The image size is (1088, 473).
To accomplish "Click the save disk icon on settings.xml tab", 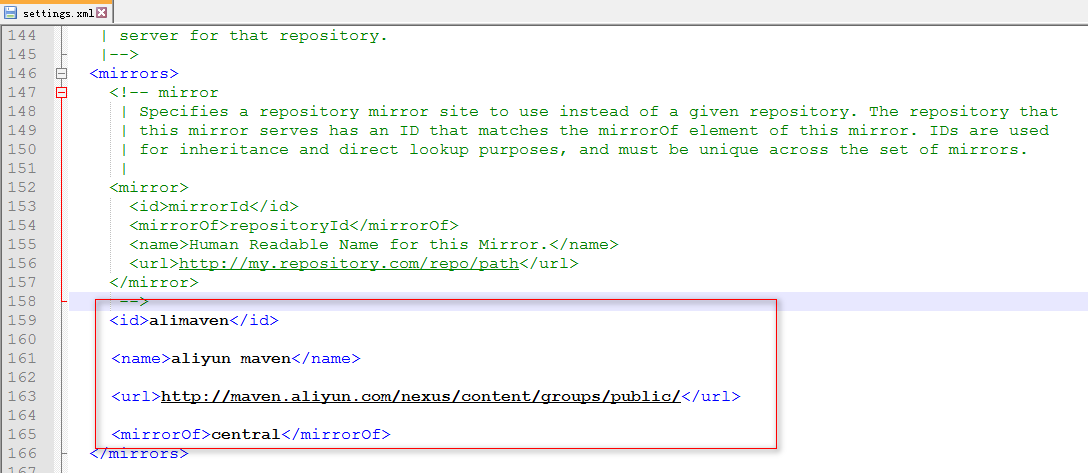I will [11, 12].
